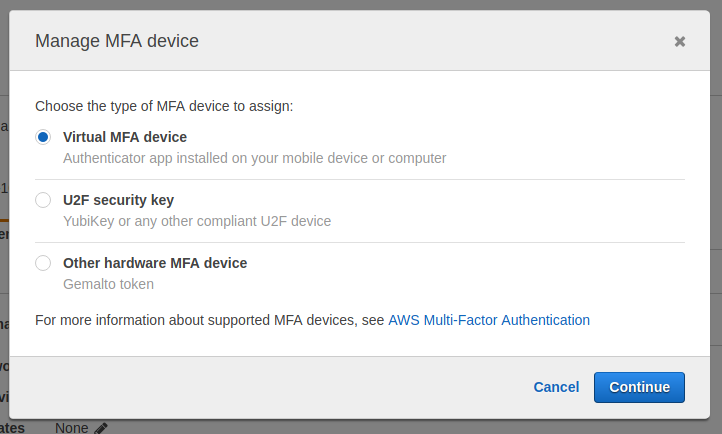The height and width of the screenshot is (434, 722).
Task: Close the Manage MFA device dialog
Action: click(x=680, y=41)
